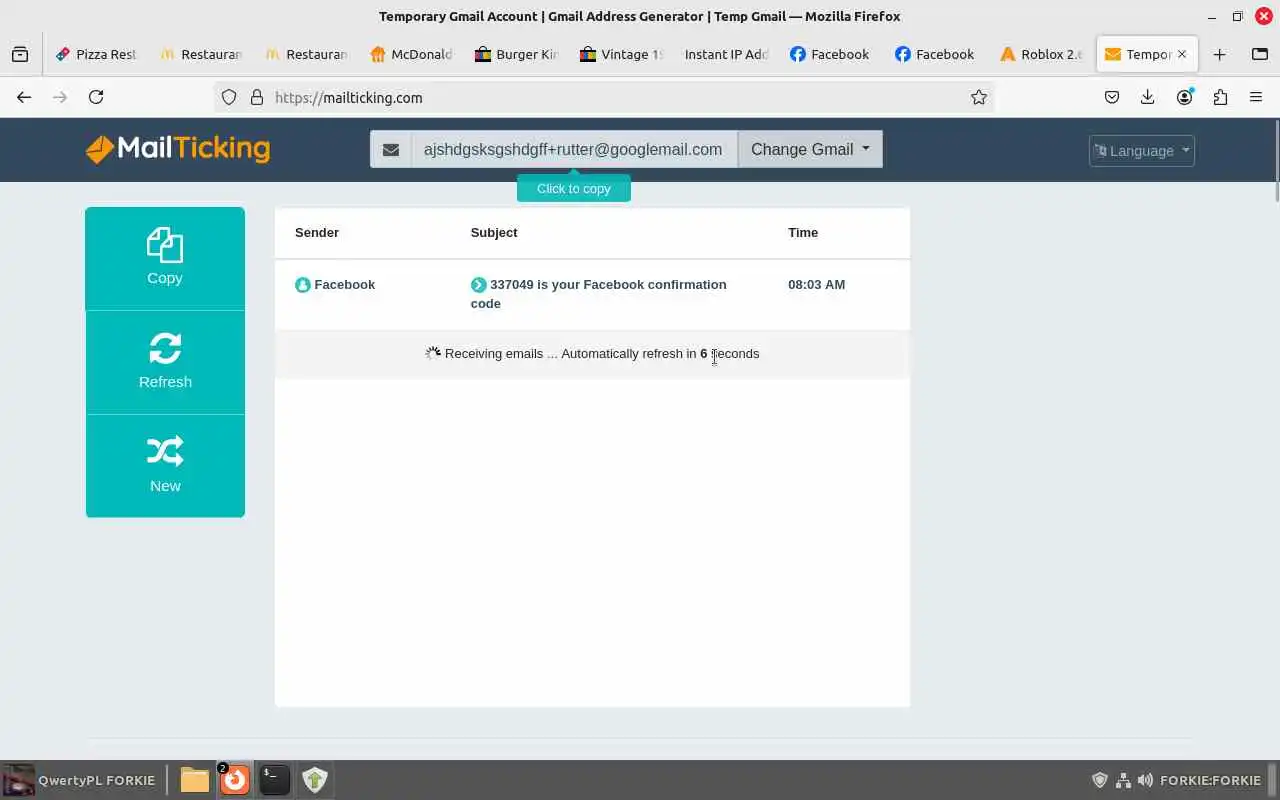
Task: Bookmark this page with star icon
Action: [979, 97]
